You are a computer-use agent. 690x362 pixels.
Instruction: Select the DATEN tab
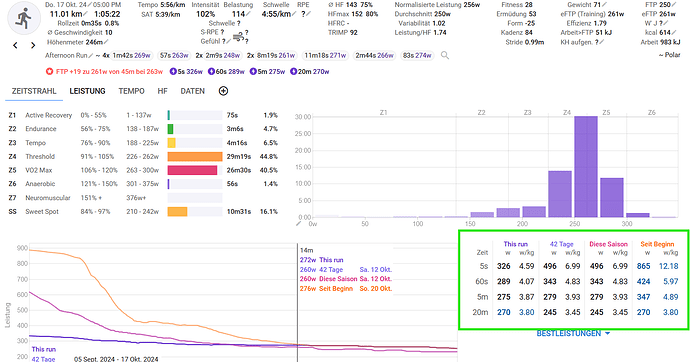192,91
